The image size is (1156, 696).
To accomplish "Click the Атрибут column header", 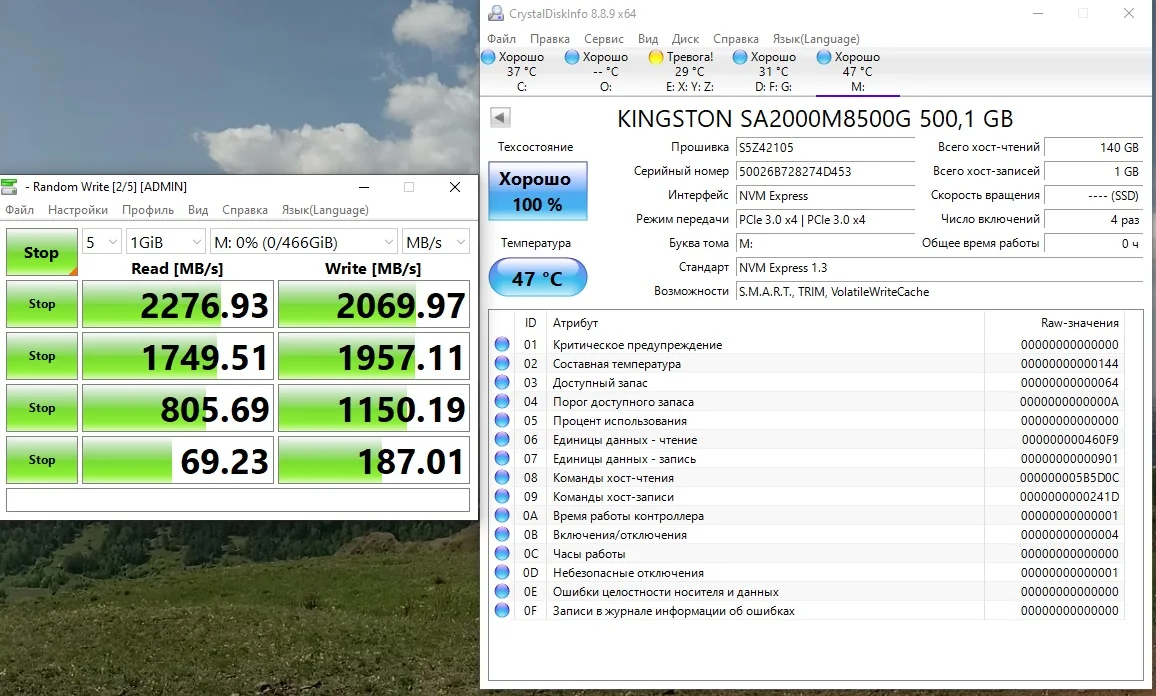I will (764, 322).
